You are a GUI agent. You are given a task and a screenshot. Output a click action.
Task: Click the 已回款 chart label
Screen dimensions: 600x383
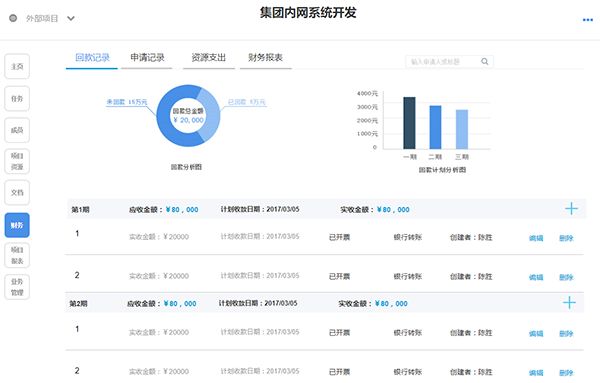pos(246,102)
